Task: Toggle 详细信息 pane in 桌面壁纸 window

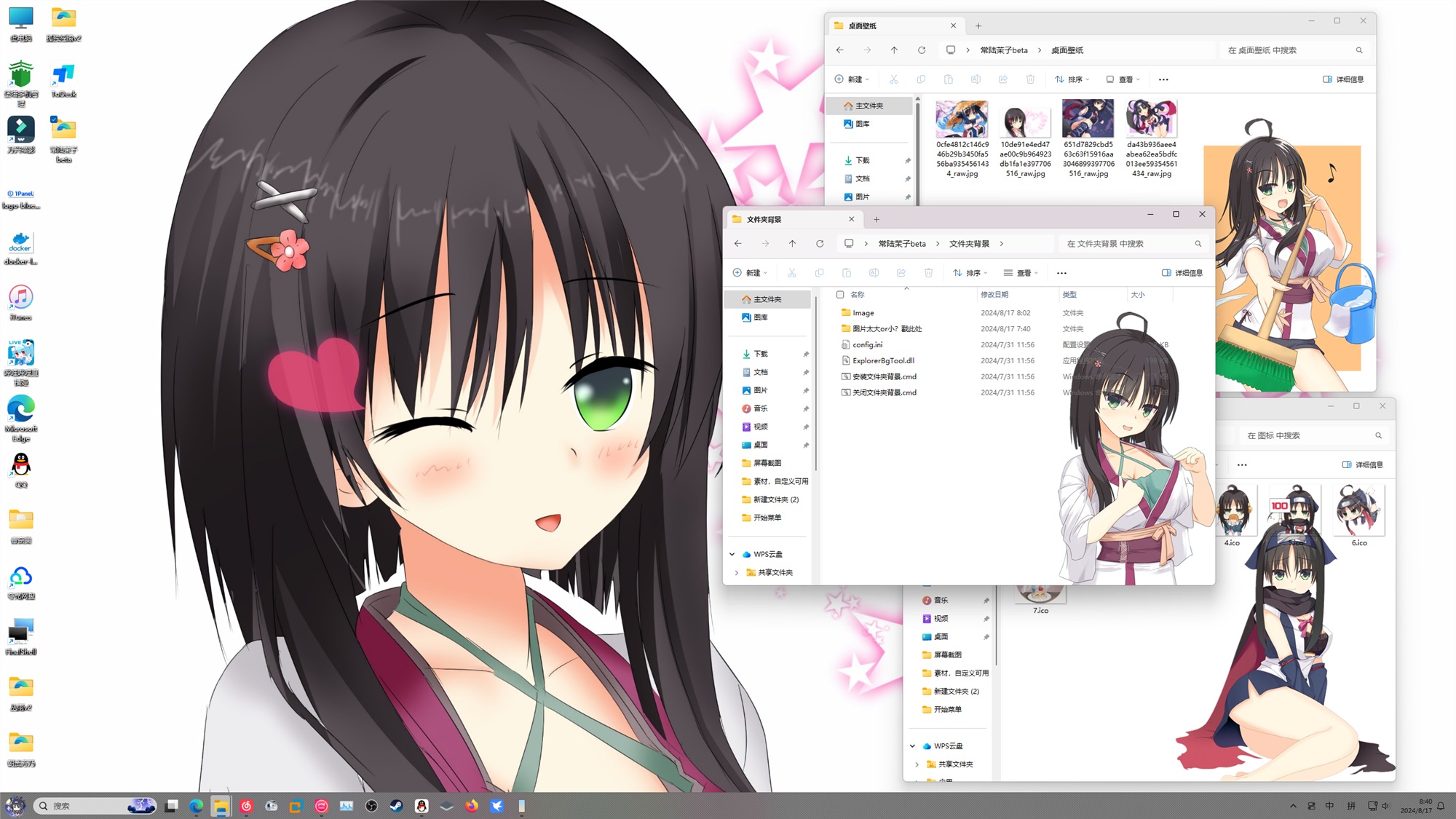Action: (1343, 79)
